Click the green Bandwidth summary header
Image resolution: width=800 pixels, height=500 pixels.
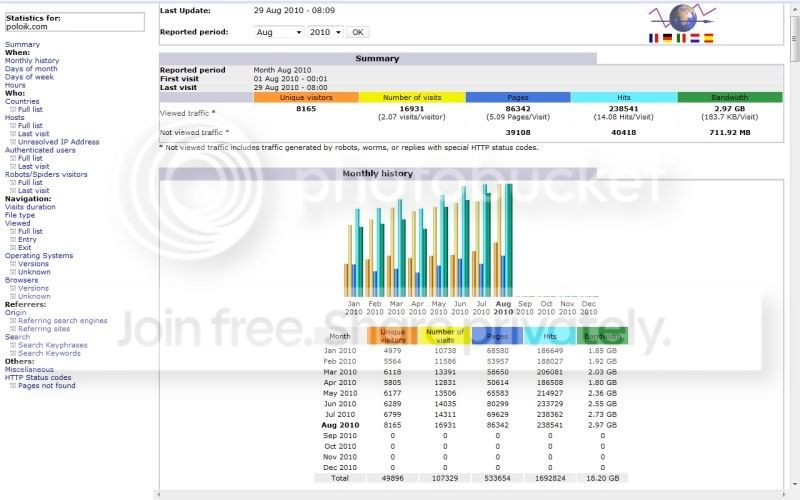click(730, 97)
